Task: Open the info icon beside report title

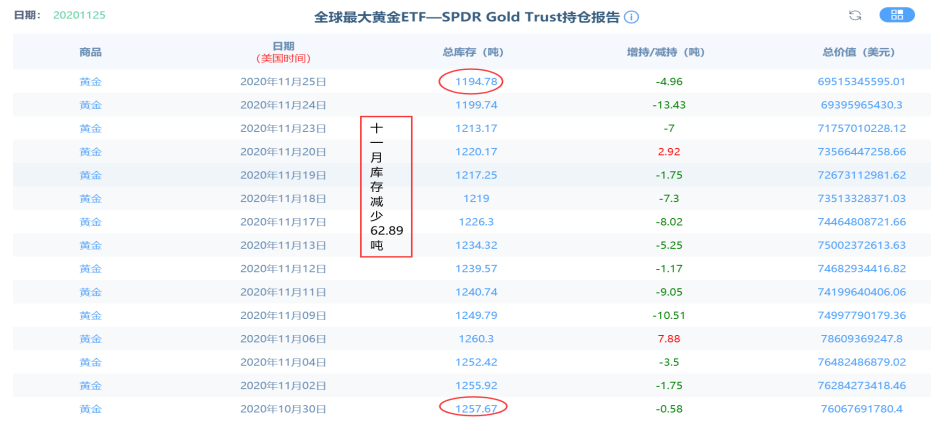Action: pos(631,17)
